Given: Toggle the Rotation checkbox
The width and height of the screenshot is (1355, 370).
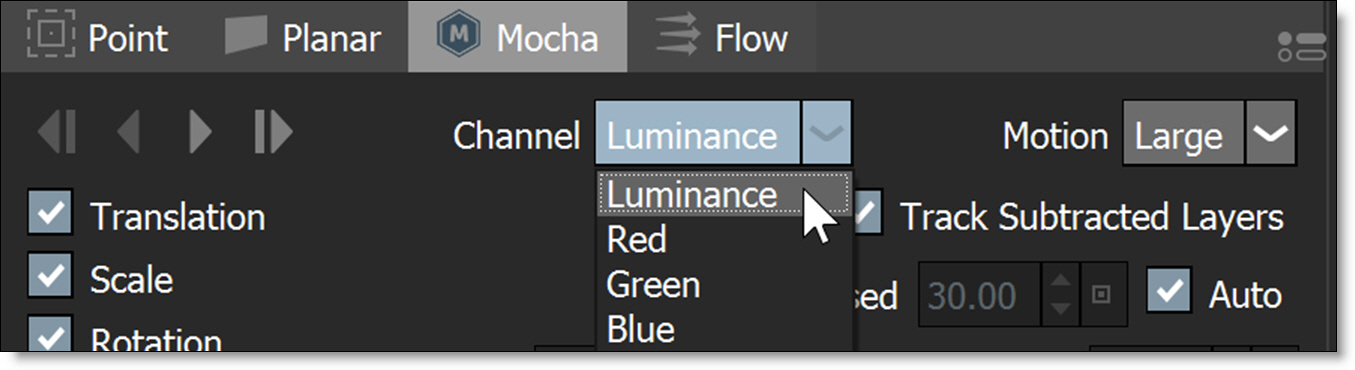Looking at the screenshot, I should [x=52, y=336].
